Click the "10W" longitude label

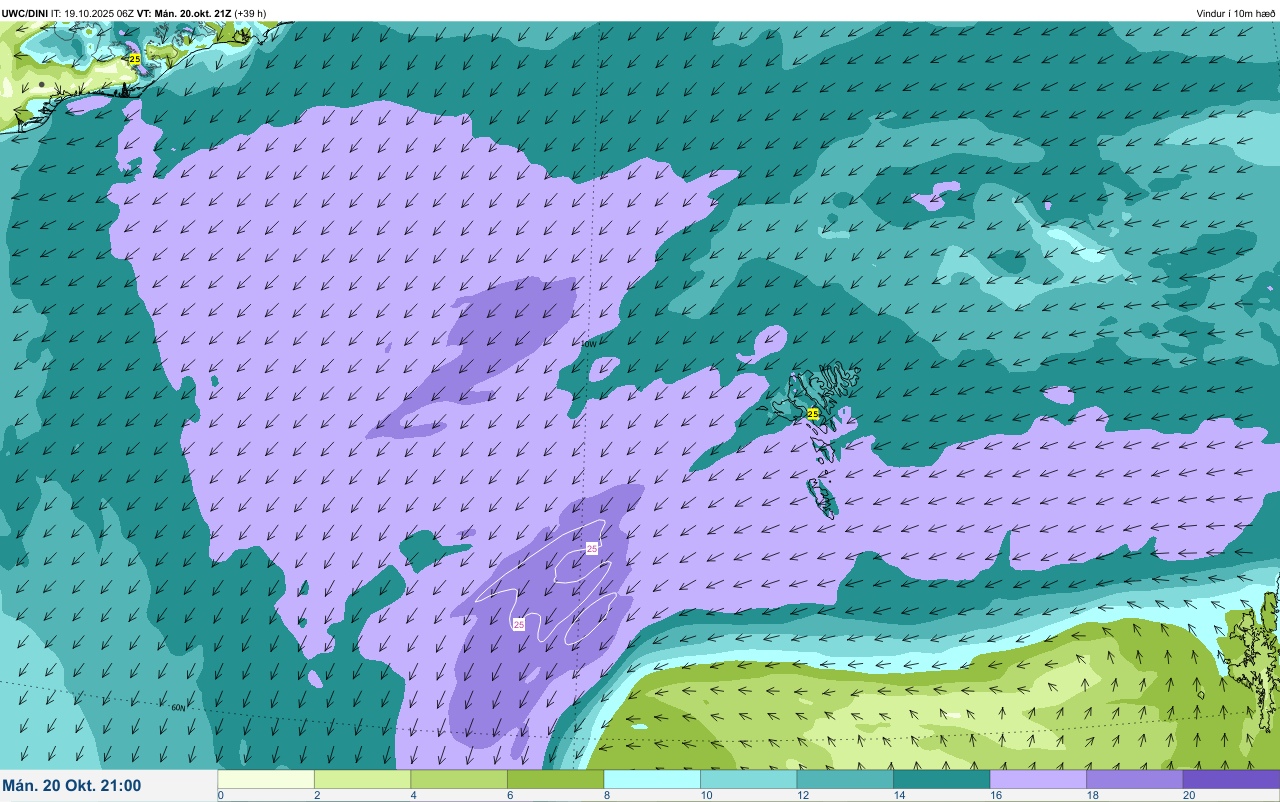pos(589,343)
